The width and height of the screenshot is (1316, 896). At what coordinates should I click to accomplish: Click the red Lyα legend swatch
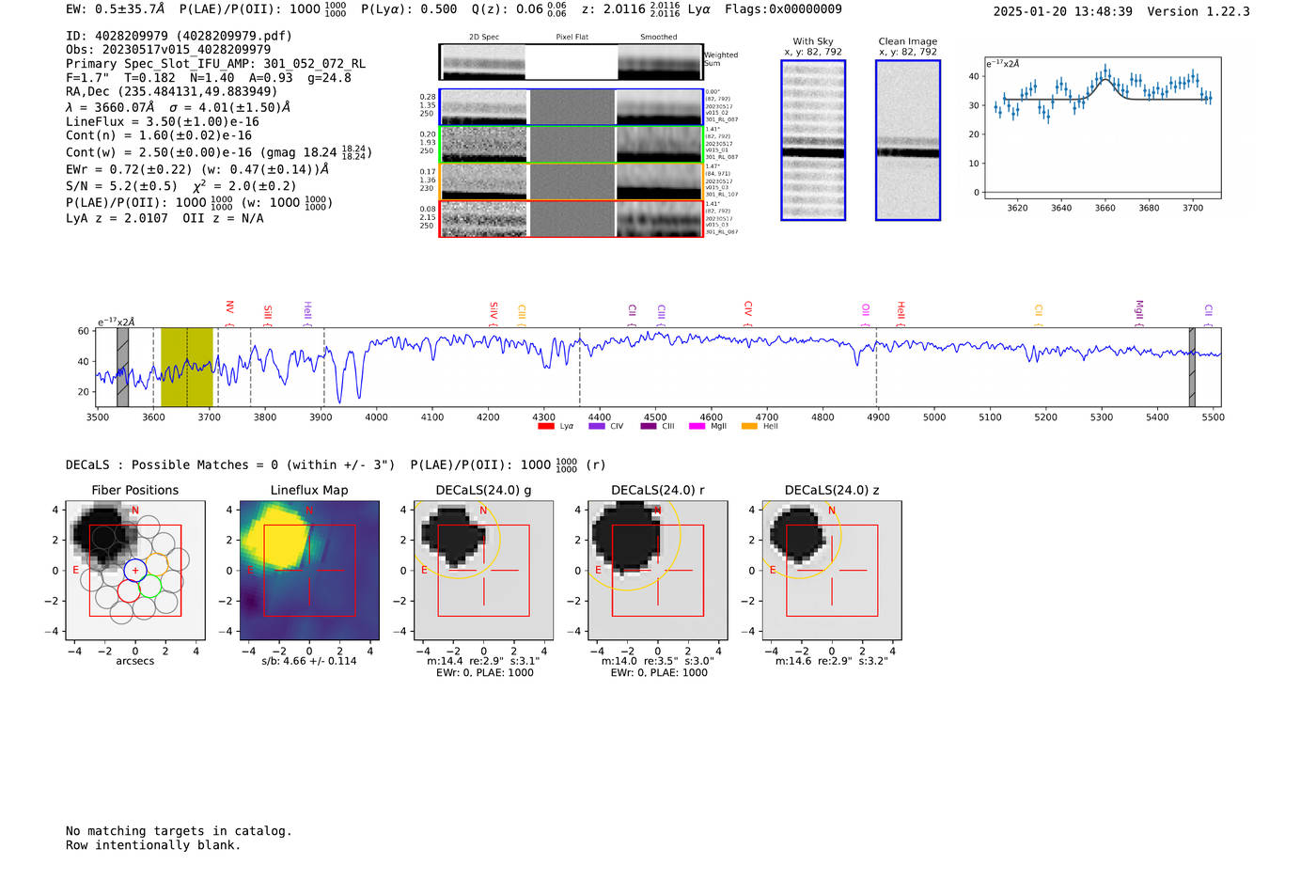545,426
